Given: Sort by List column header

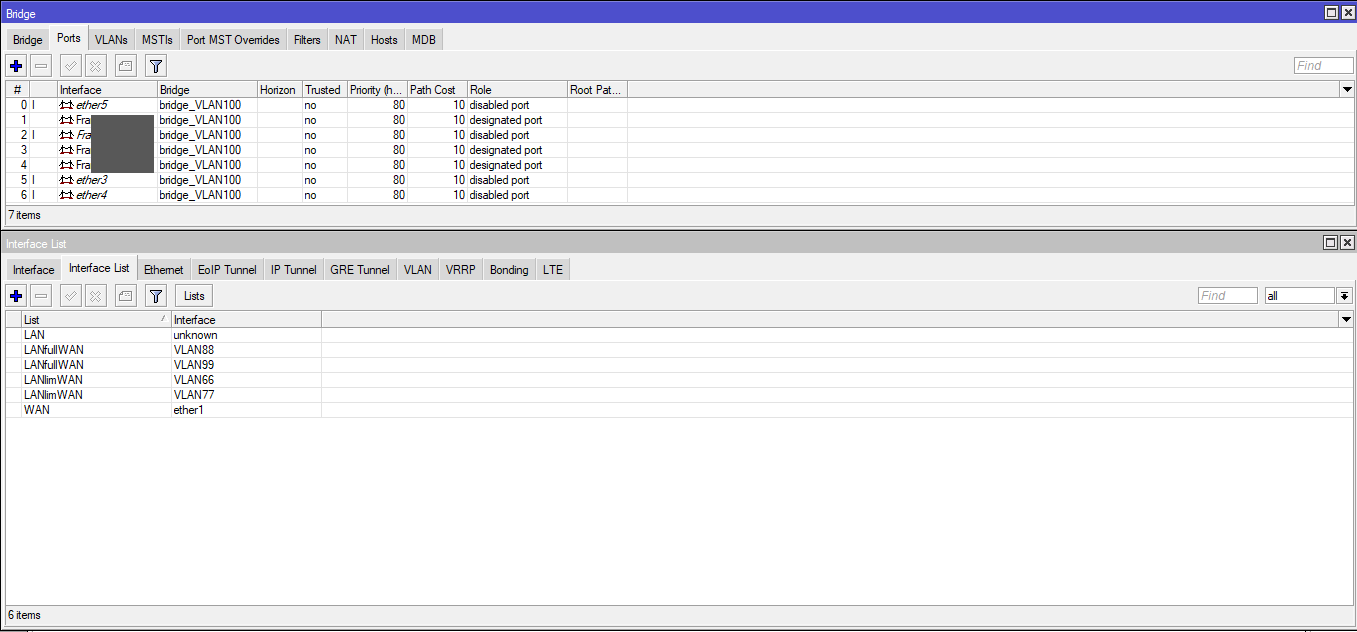Looking at the screenshot, I should click(x=95, y=319).
